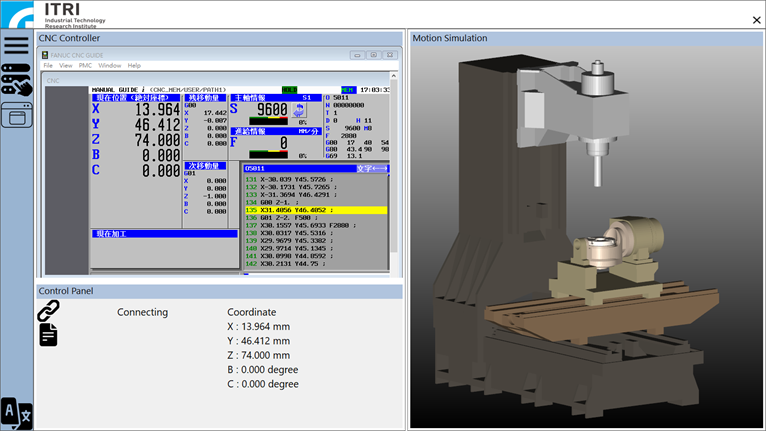Open the PMC menu
The height and width of the screenshot is (431, 766).
tap(85, 65)
